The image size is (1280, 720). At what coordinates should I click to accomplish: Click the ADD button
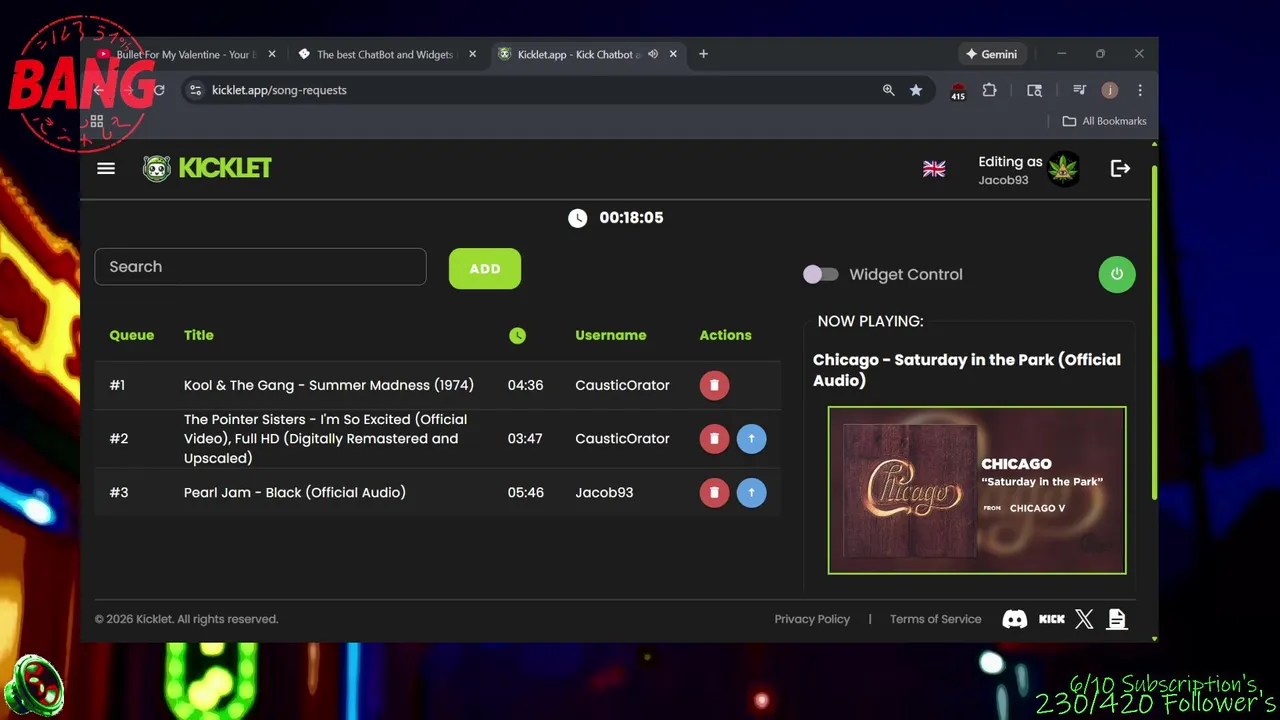click(485, 268)
